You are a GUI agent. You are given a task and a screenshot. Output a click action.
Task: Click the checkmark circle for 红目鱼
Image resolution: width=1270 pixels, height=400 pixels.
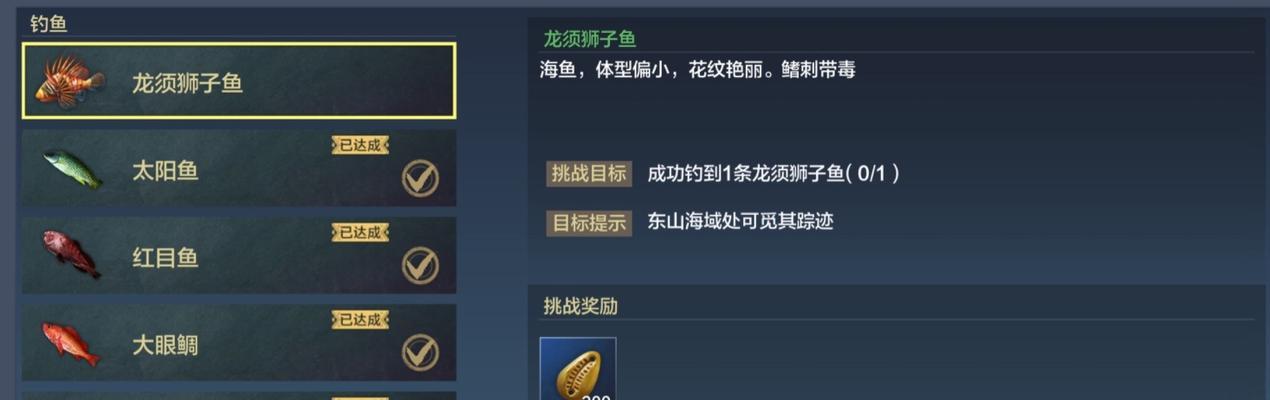[420, 266]
